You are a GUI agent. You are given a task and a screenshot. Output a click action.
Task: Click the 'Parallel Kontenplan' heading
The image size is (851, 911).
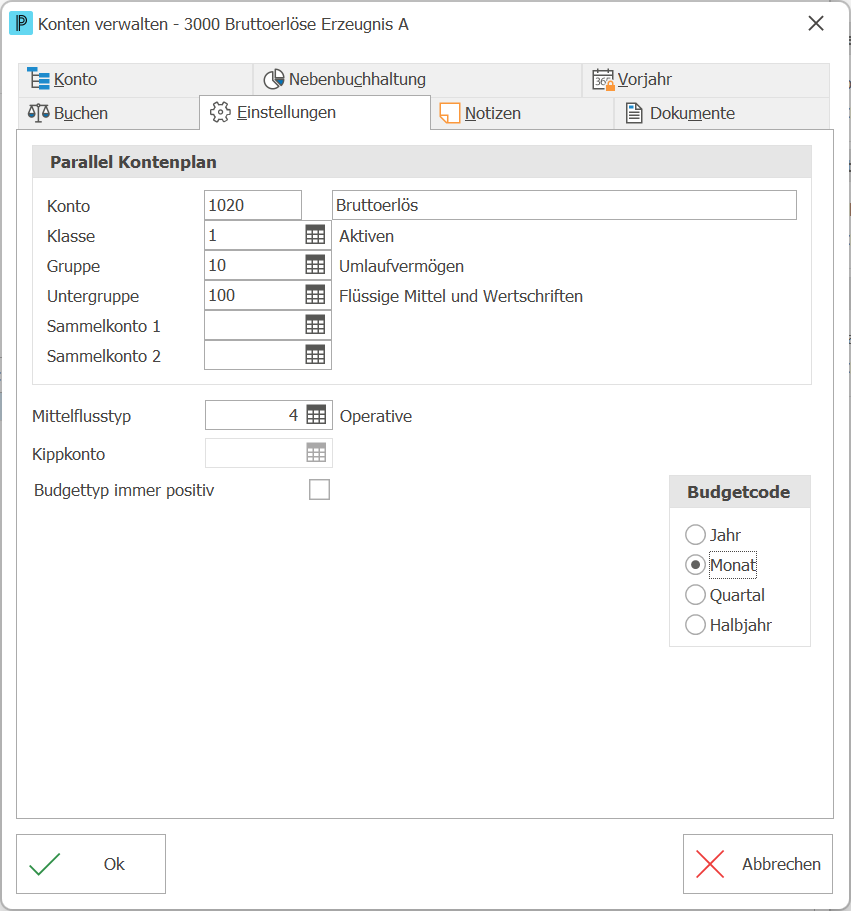(x=133, y=162)
